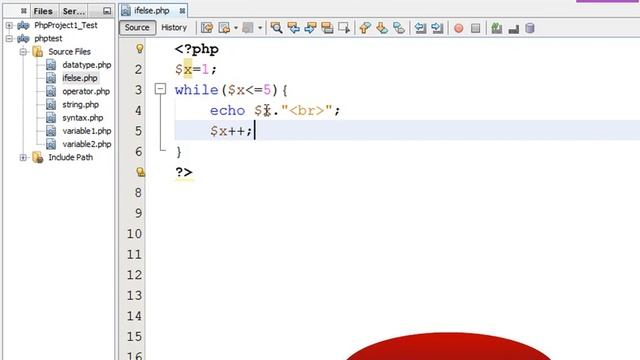
Task: Open string.php in file tree
Action: 80,104
